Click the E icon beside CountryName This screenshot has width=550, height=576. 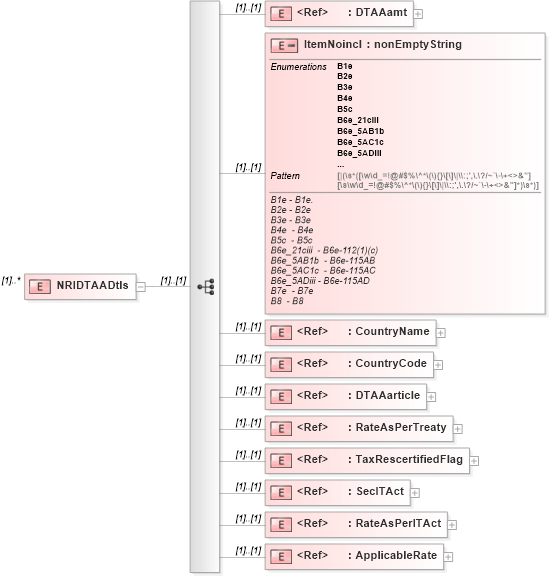(281, 333)
